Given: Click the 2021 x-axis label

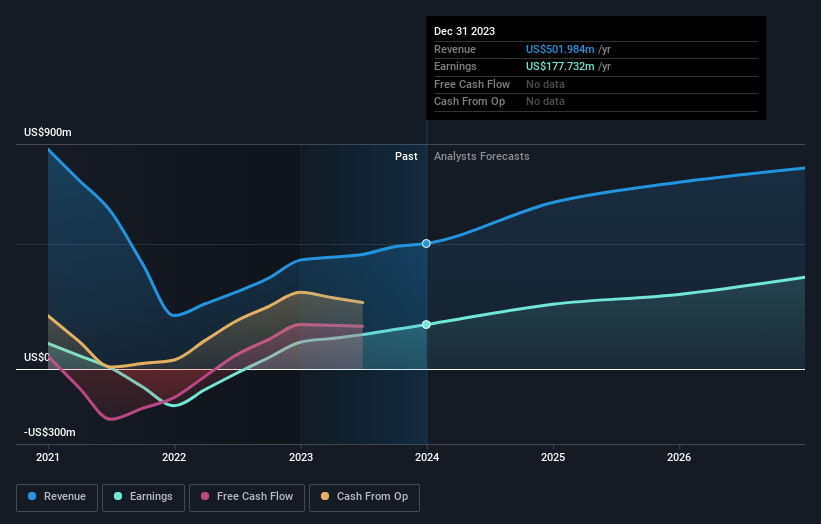Looking at the screenshot, I should coord(48,458).
